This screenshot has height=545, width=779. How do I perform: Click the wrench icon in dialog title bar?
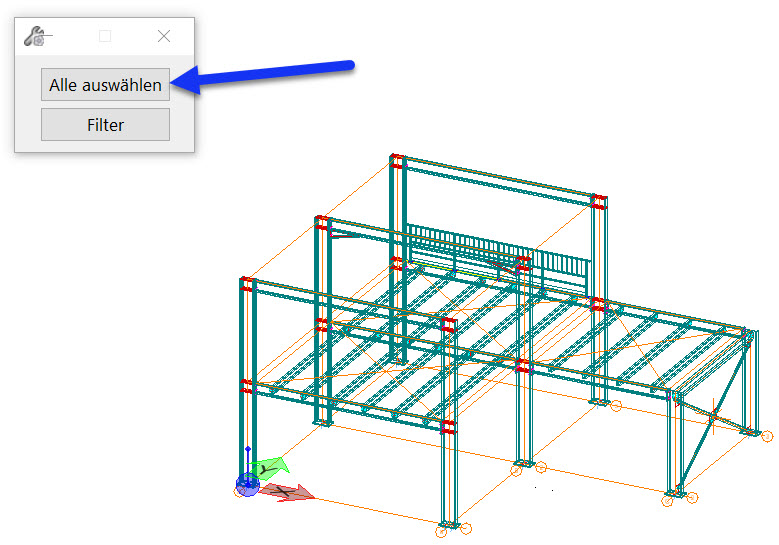[36, 36]
